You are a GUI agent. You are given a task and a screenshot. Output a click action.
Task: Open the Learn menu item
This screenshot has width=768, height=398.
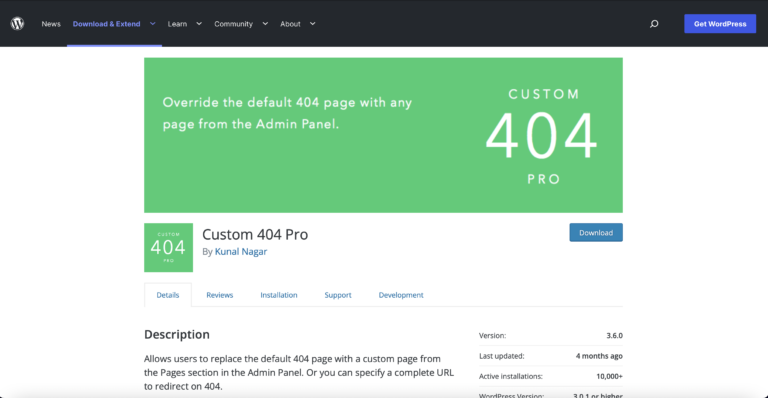click(x=177, y=23)
